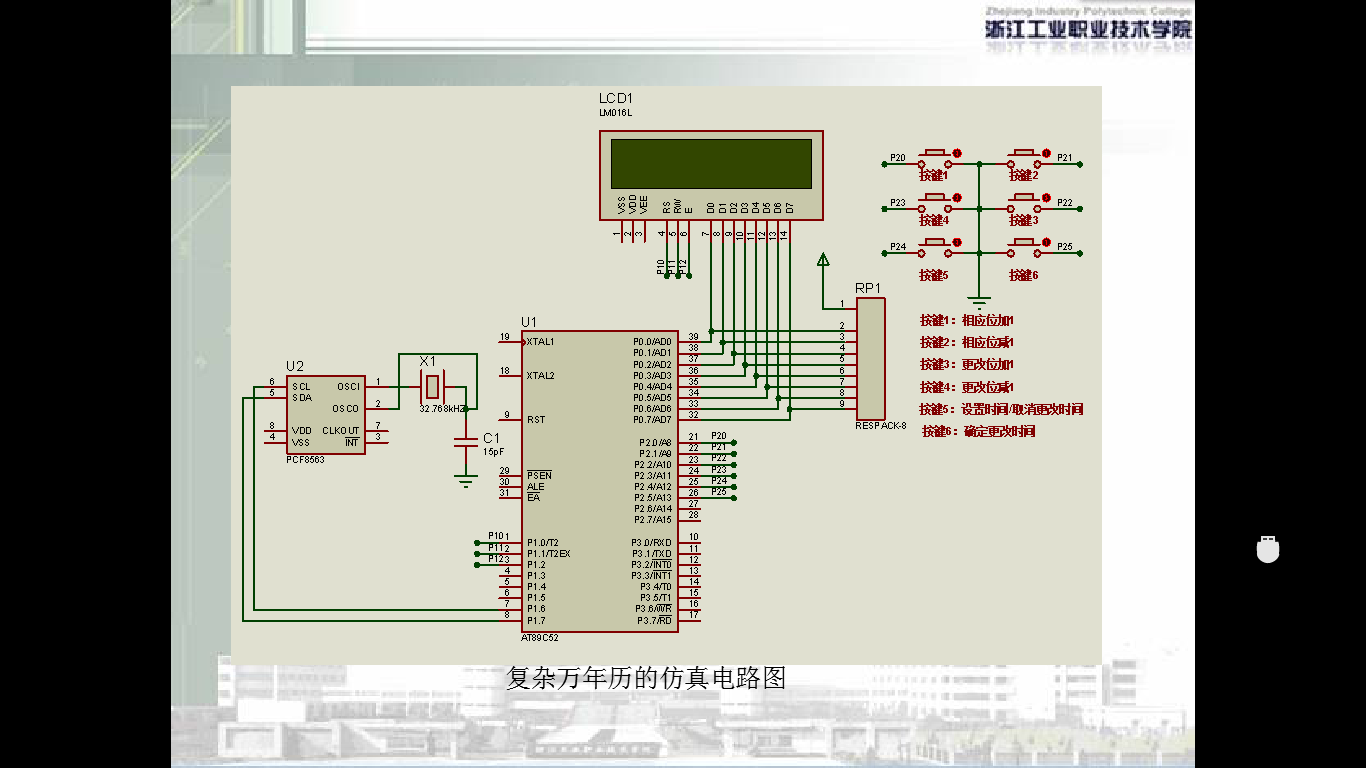Select the LCD1 component label

coord(616,98)
